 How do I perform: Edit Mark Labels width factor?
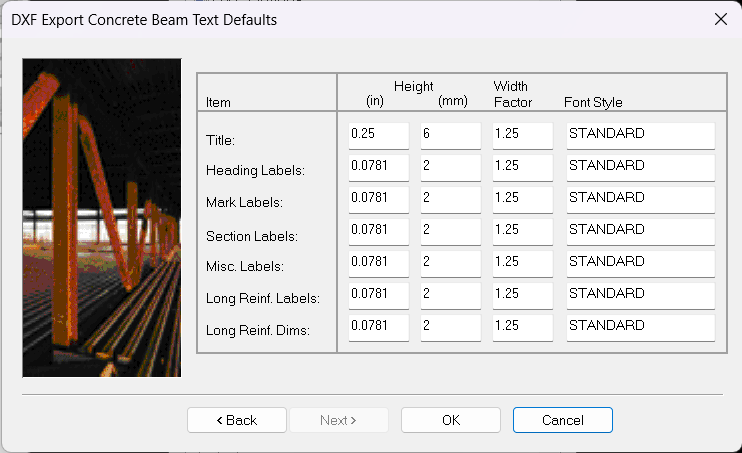coord(522,198)
